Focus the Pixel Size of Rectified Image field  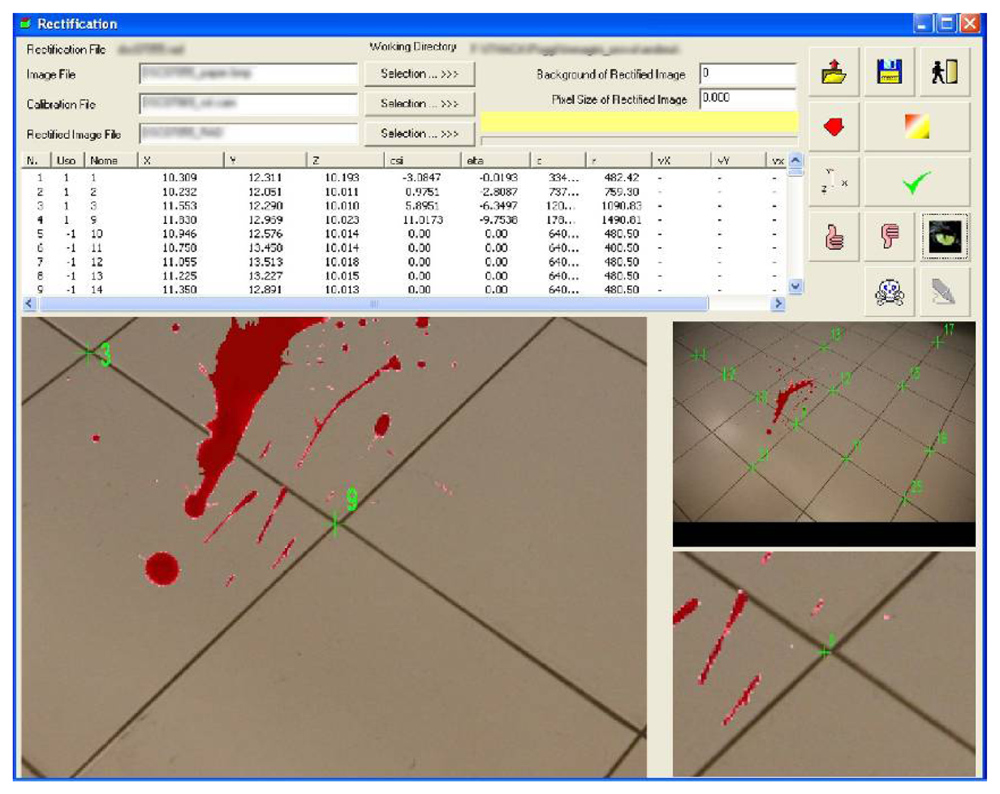pos(747,99)
